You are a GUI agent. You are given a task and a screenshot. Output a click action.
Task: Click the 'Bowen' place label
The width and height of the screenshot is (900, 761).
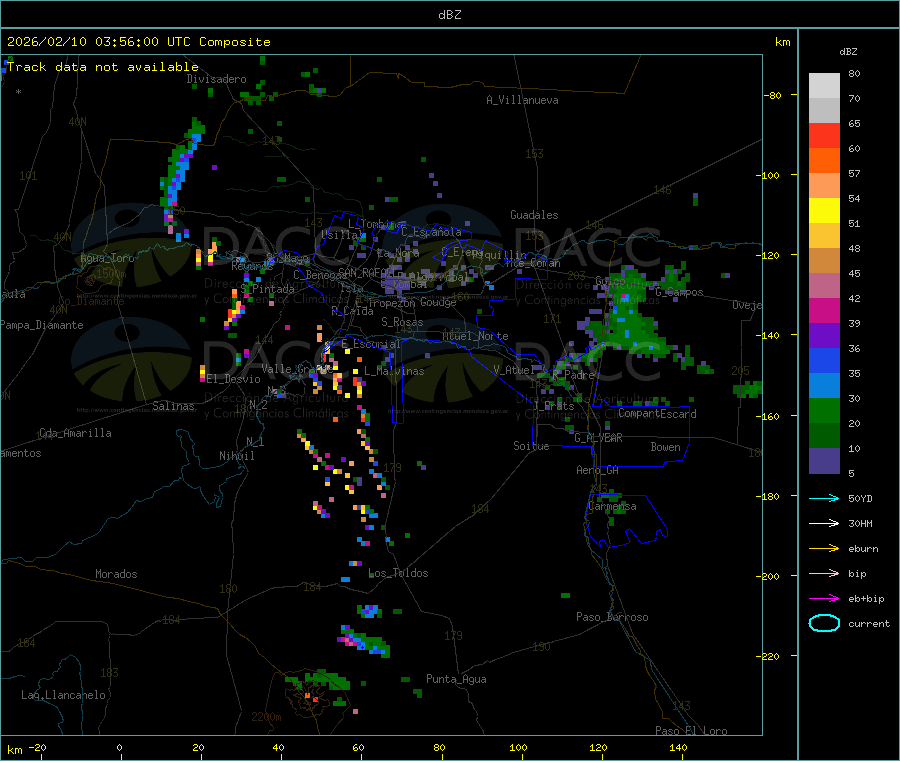pyautogui.click(x=666, y=448)
